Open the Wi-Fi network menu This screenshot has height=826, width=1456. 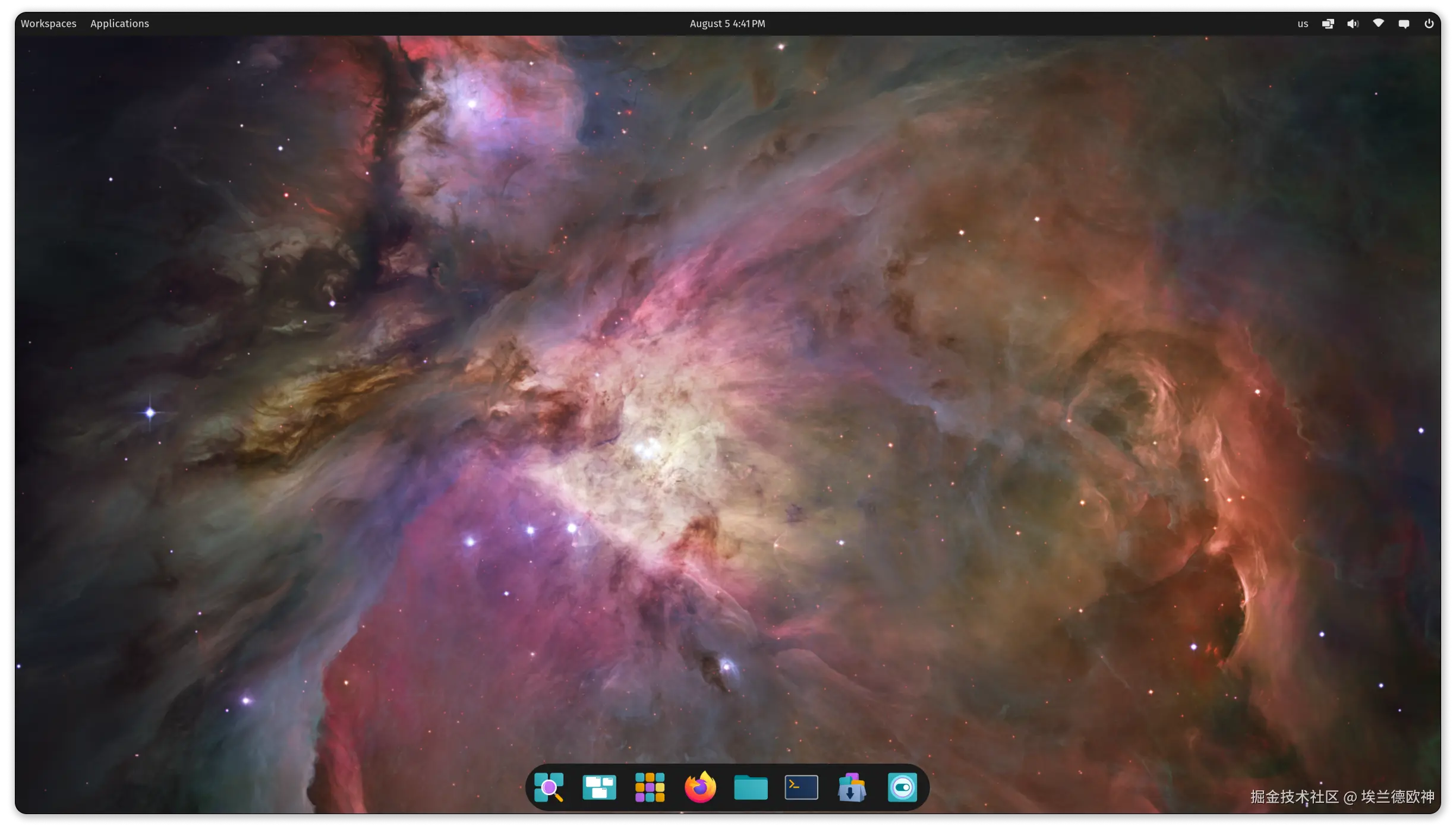point(1378,24)
